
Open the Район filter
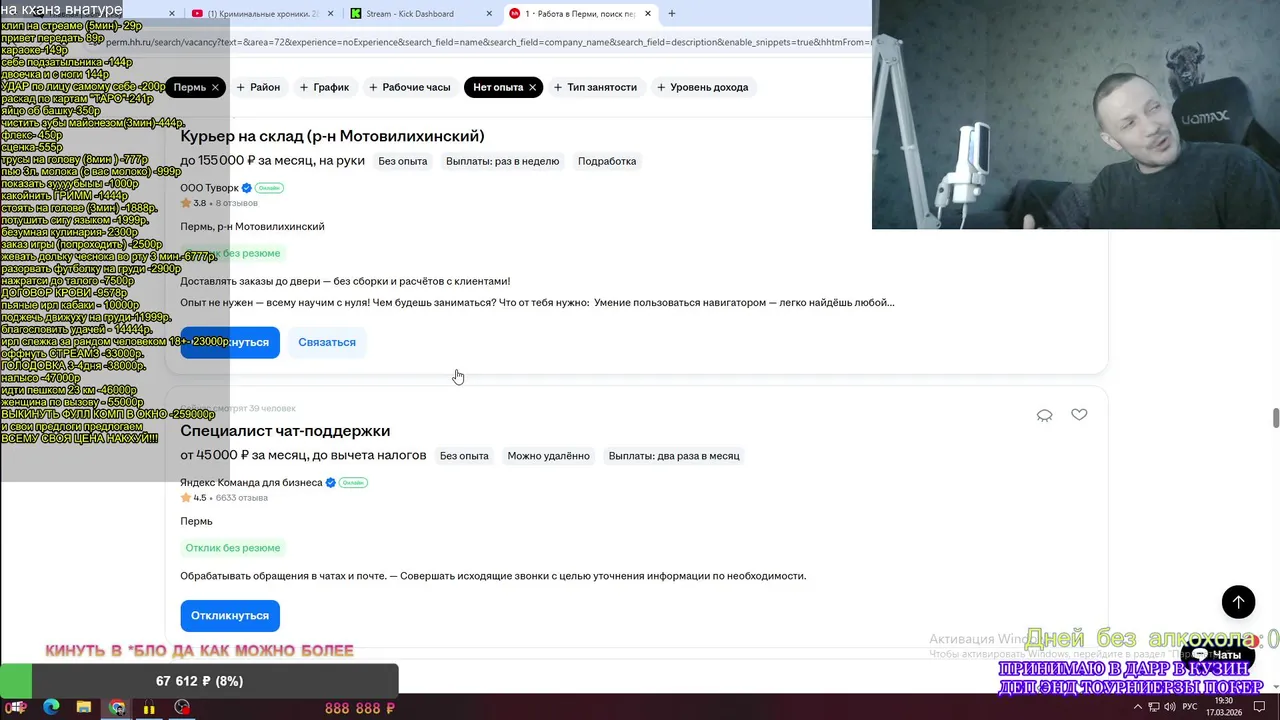(258, 87)
